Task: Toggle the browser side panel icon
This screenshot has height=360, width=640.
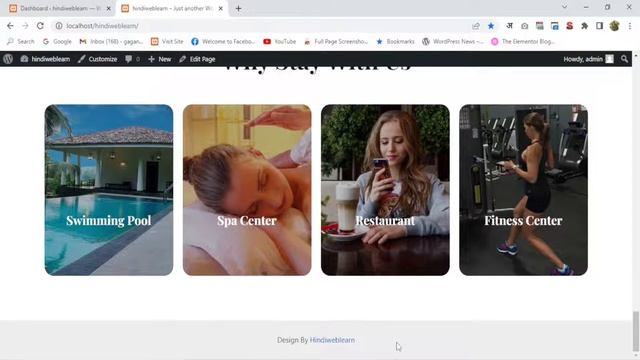Action: [x=599, y=26]
